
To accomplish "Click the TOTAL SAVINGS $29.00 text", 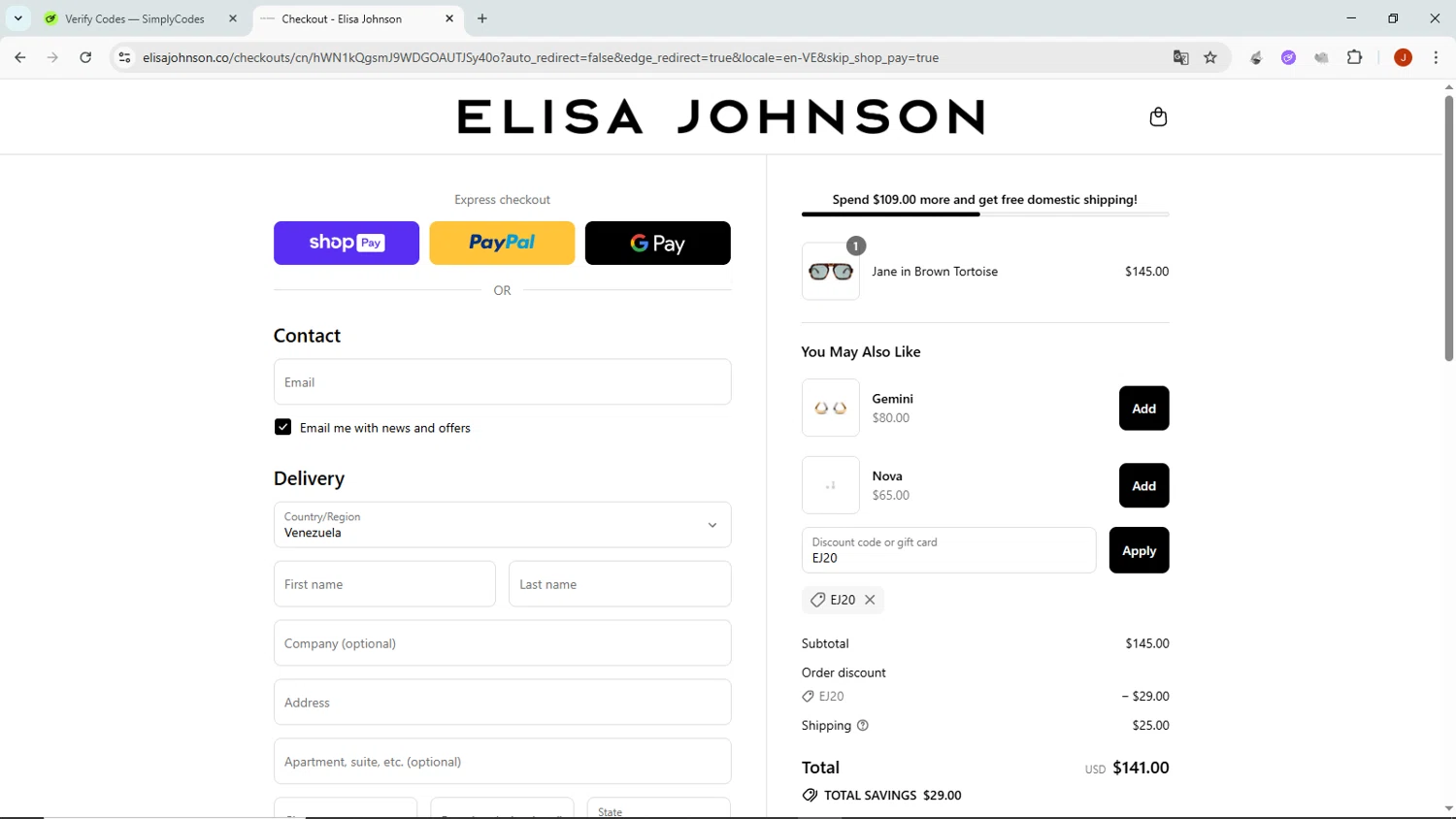I will [x=893, y=795].
